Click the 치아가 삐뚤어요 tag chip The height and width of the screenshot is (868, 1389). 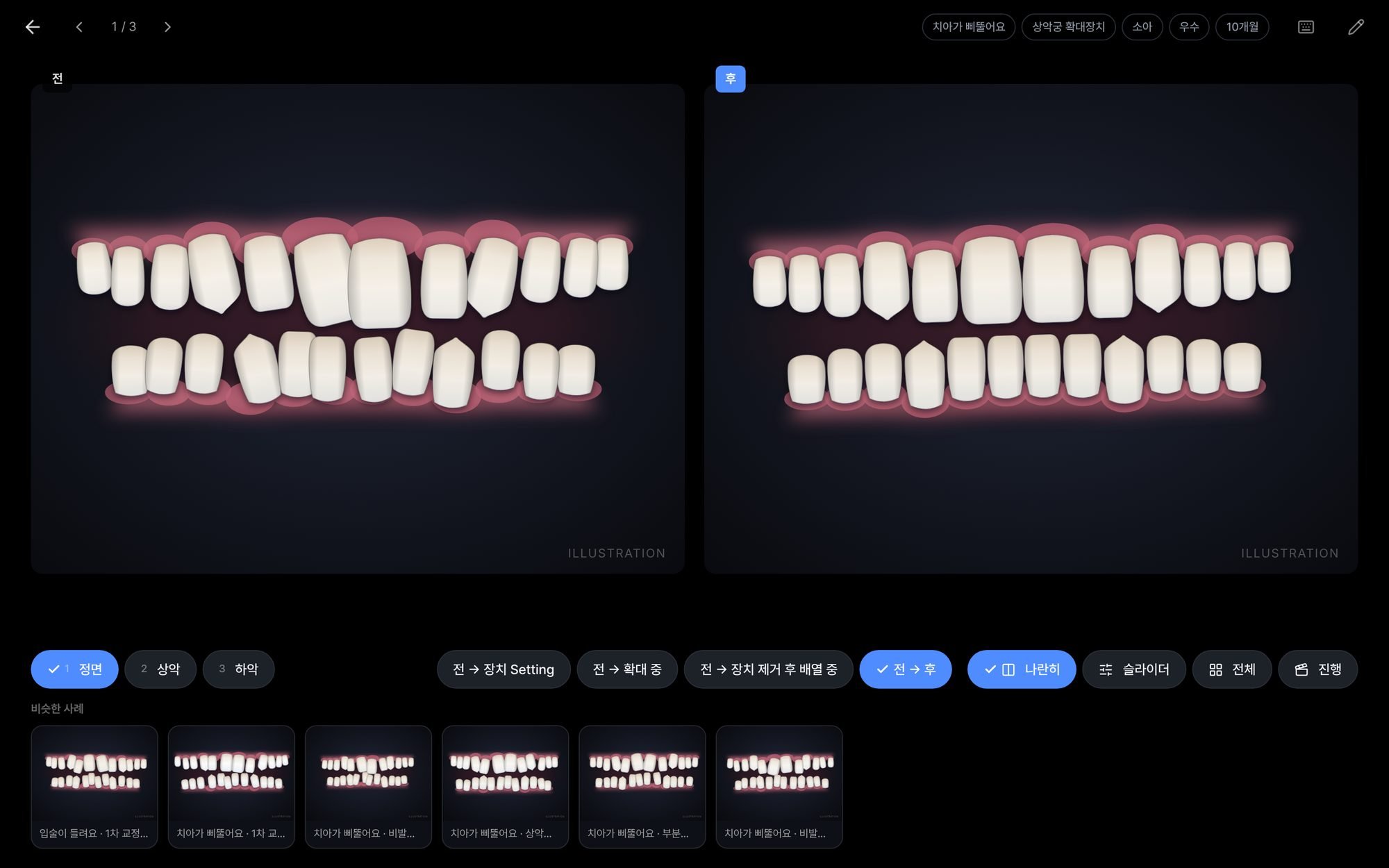click(x=968, y=27)
